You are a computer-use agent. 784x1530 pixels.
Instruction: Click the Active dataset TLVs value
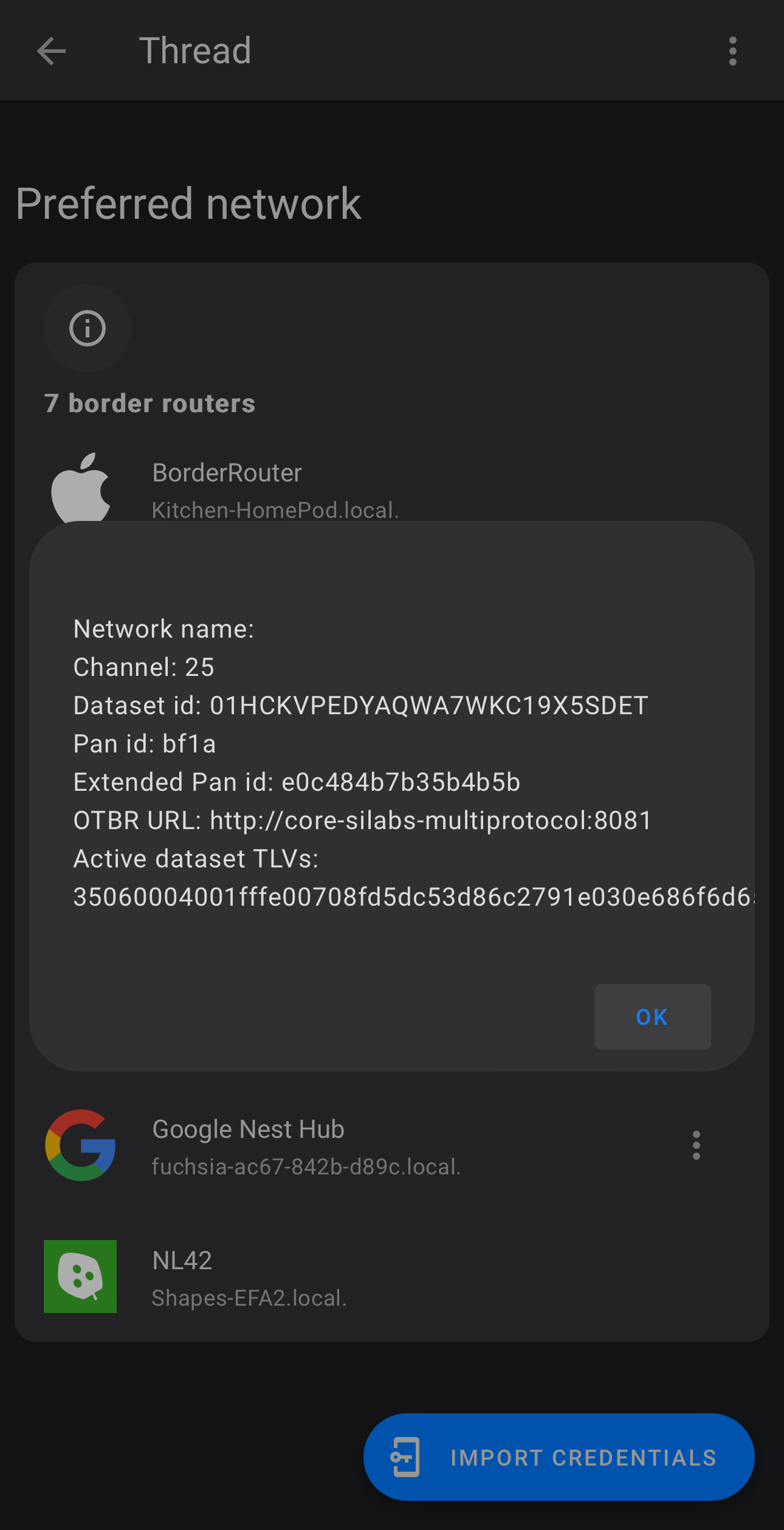(x=413, y=897)
